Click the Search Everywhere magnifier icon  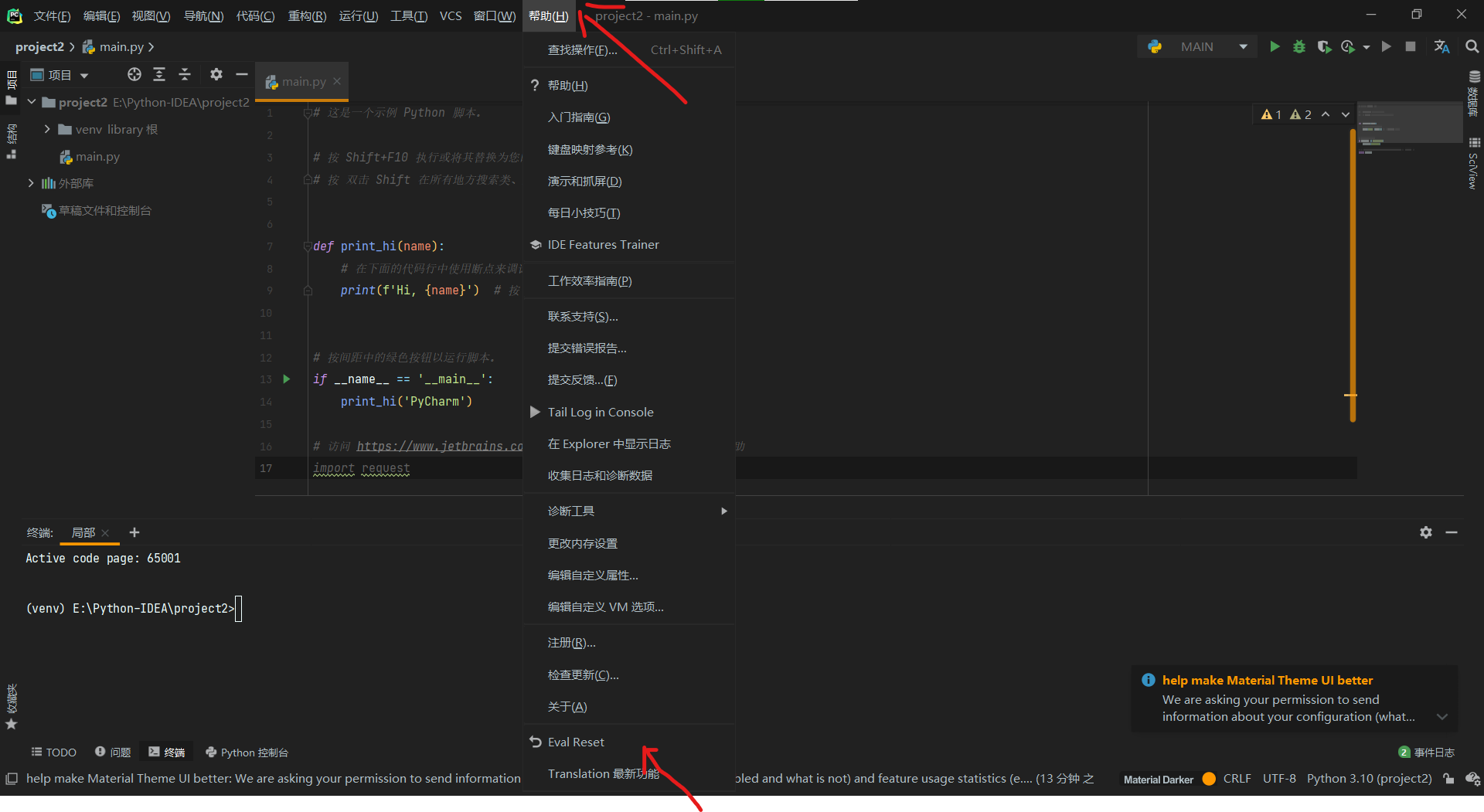(x=1472, y=47)
